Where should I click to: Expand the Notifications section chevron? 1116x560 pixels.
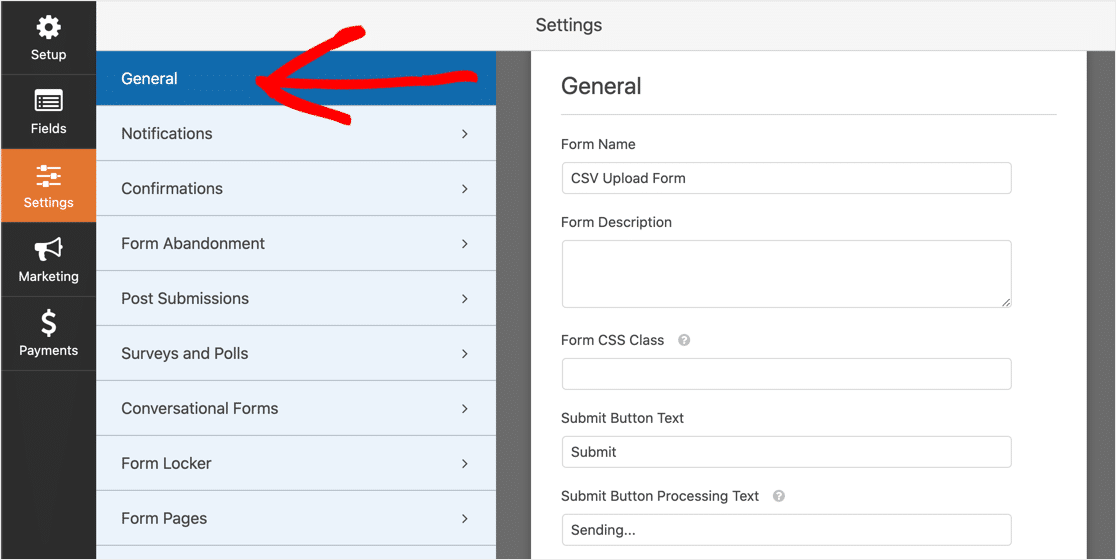click(x=465, y=134)
